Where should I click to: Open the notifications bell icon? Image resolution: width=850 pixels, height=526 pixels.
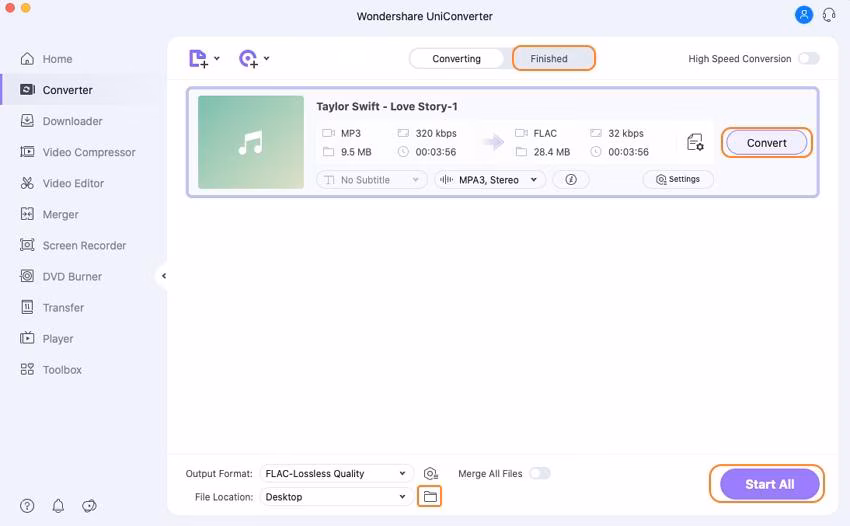(x=58, y=506)
